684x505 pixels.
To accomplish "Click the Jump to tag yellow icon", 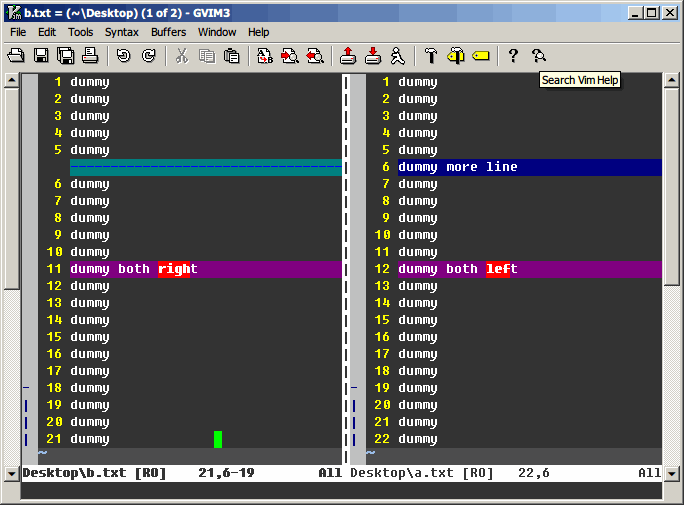I will pos(481,56).
